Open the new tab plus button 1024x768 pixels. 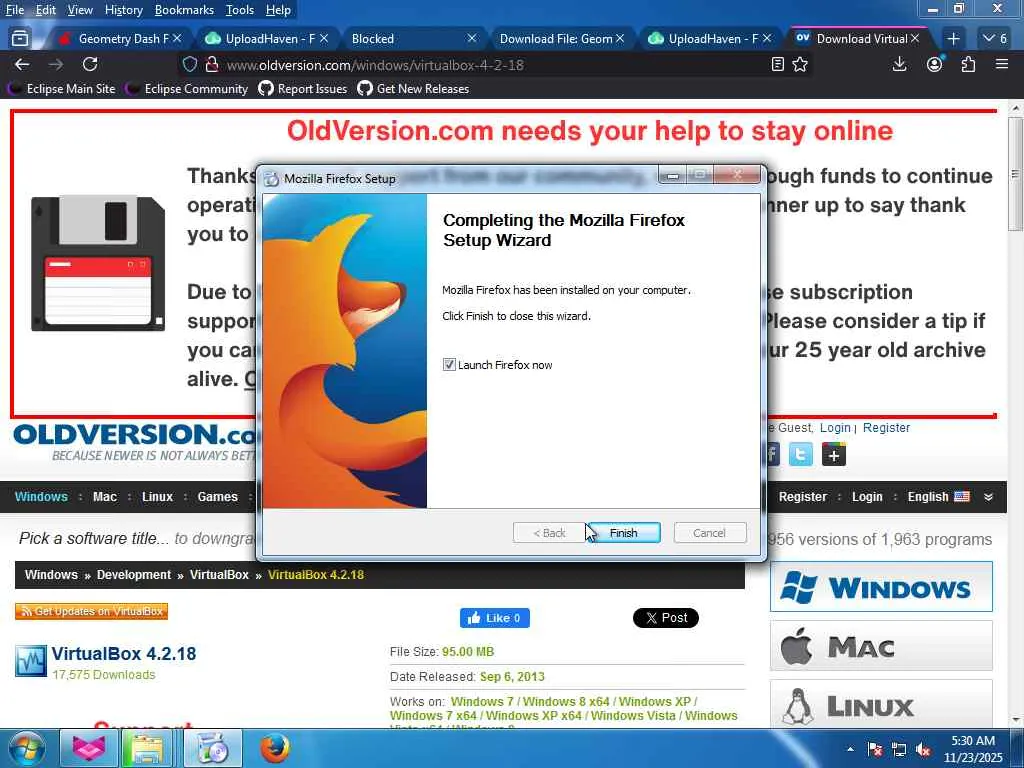pyautogui.click(x=953, y=39)
